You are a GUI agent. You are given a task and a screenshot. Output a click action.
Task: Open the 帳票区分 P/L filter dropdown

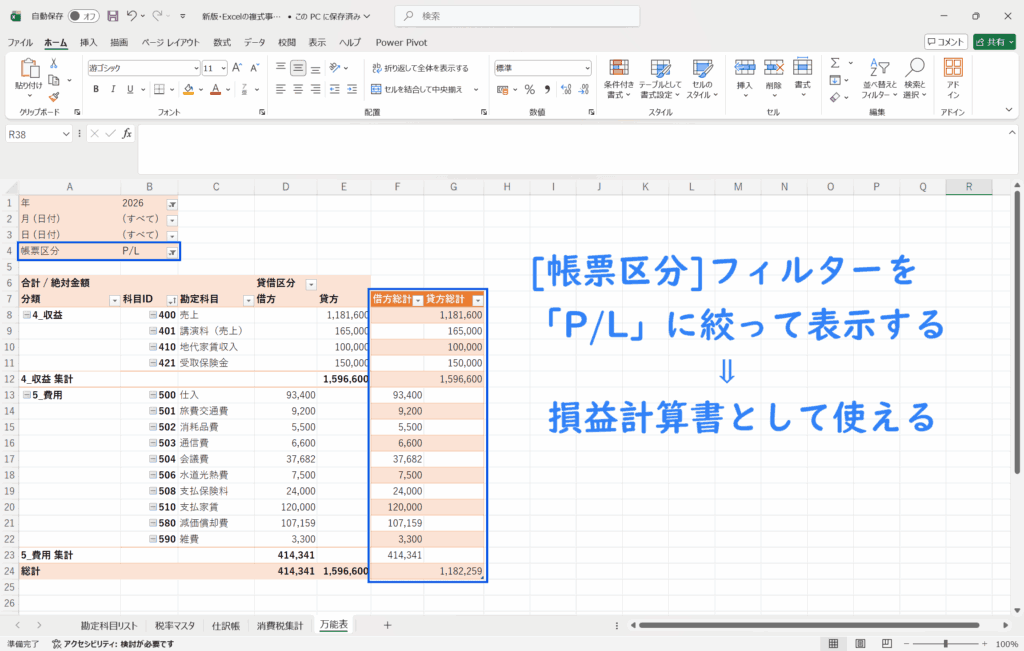[172, 252]
